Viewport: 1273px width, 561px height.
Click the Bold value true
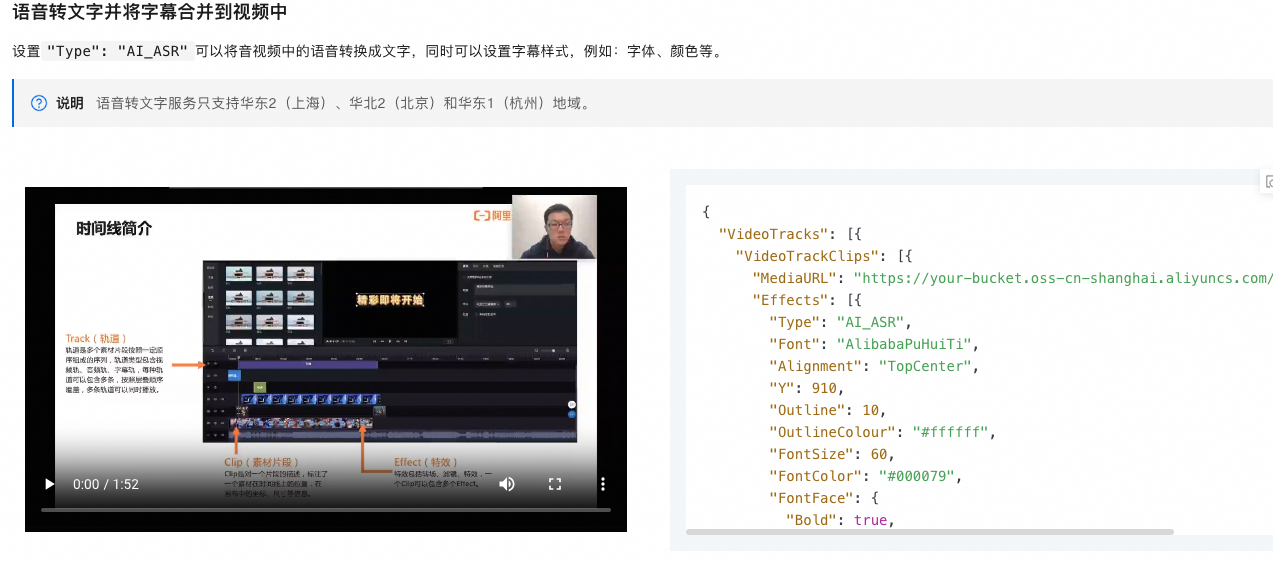point(870,520)
